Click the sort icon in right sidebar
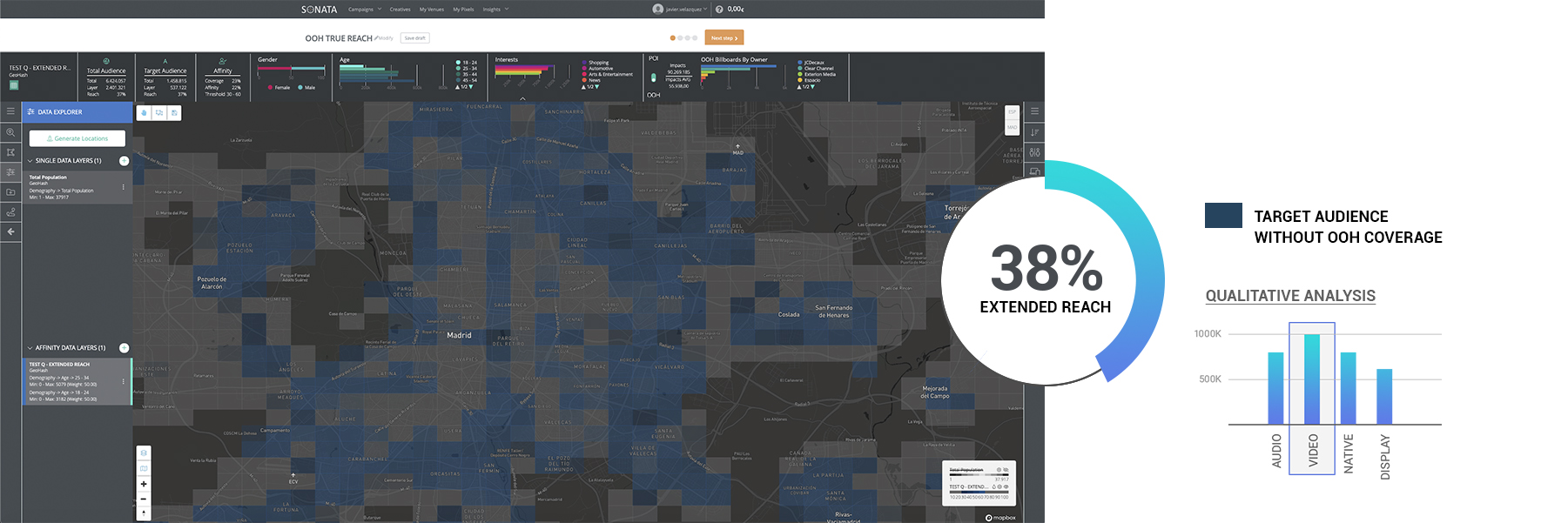This screenshot has height=523, width=1568. (x=1034, y=132)
